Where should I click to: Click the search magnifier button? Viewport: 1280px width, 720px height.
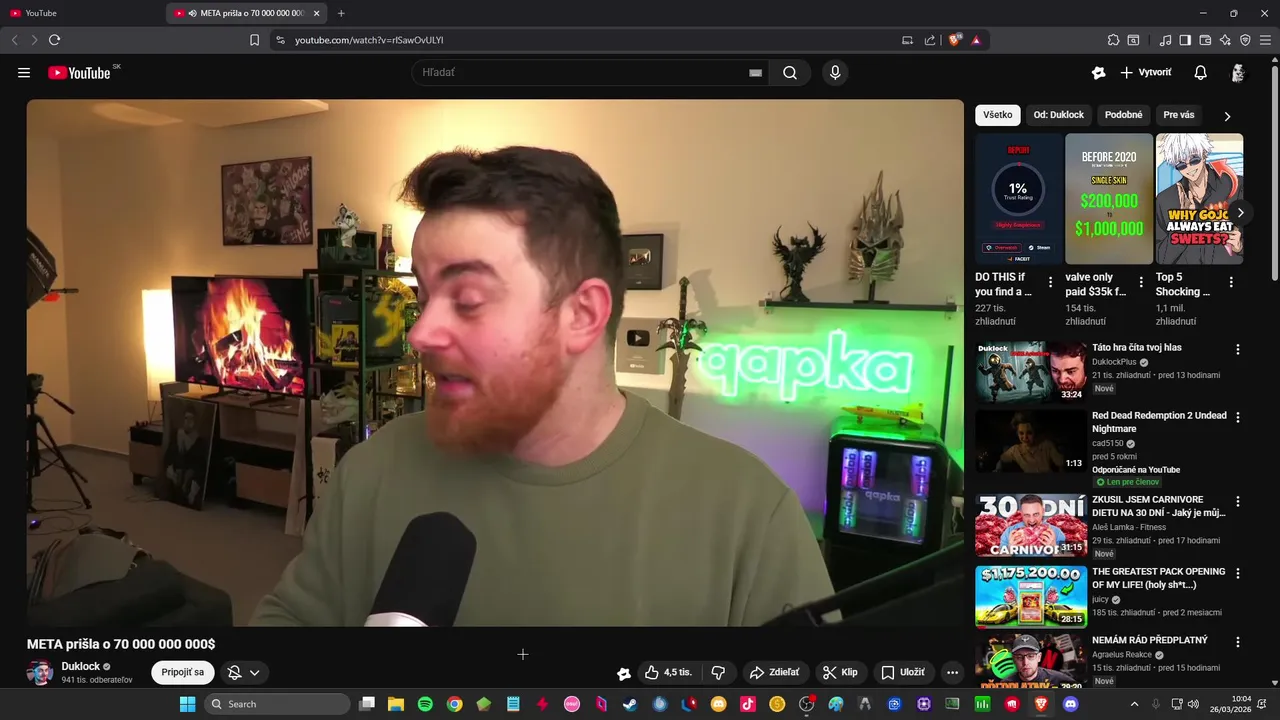point(790,73)
